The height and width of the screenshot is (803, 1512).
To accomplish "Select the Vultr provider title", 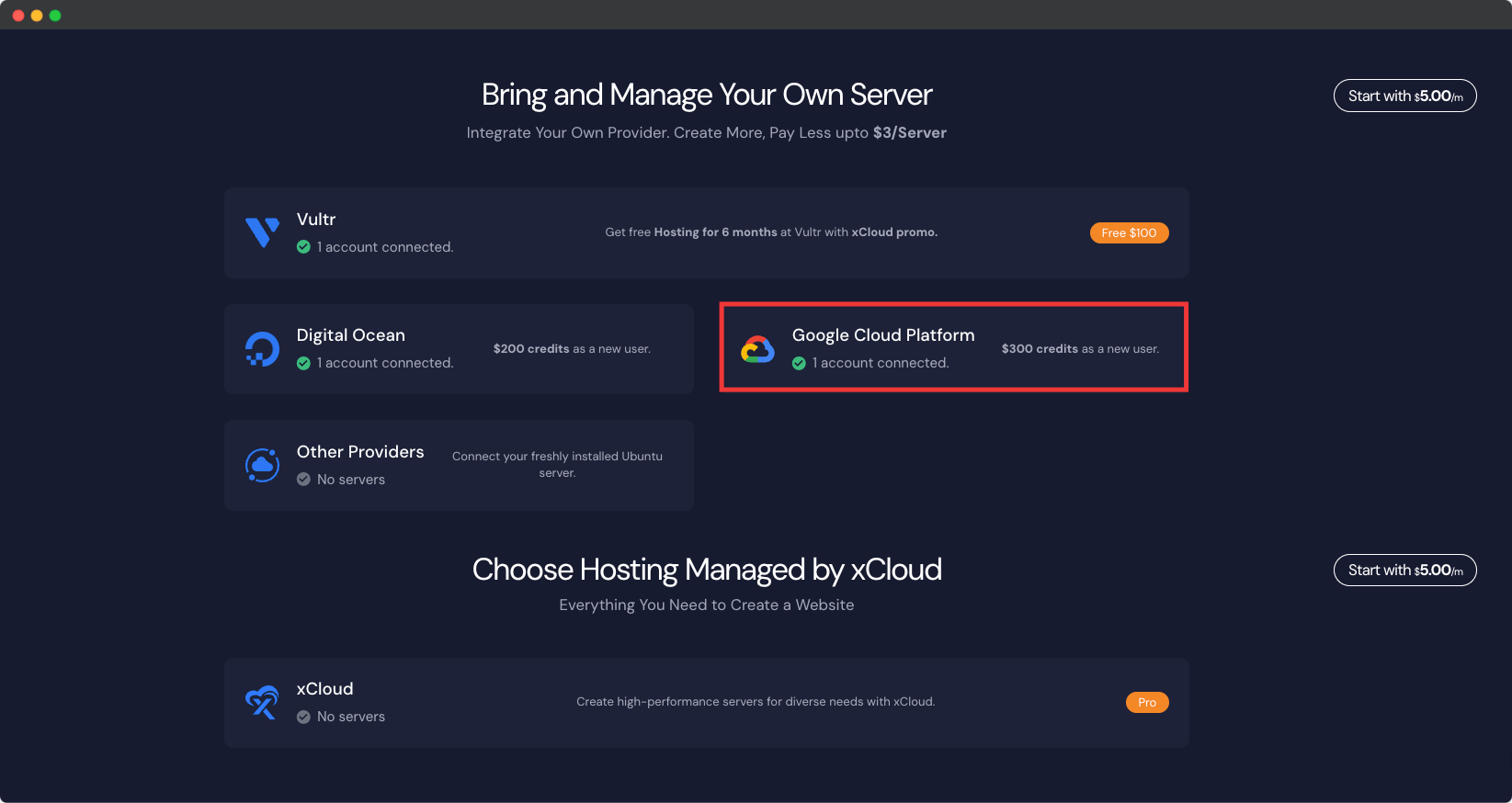I will click(x=316, y=220).
